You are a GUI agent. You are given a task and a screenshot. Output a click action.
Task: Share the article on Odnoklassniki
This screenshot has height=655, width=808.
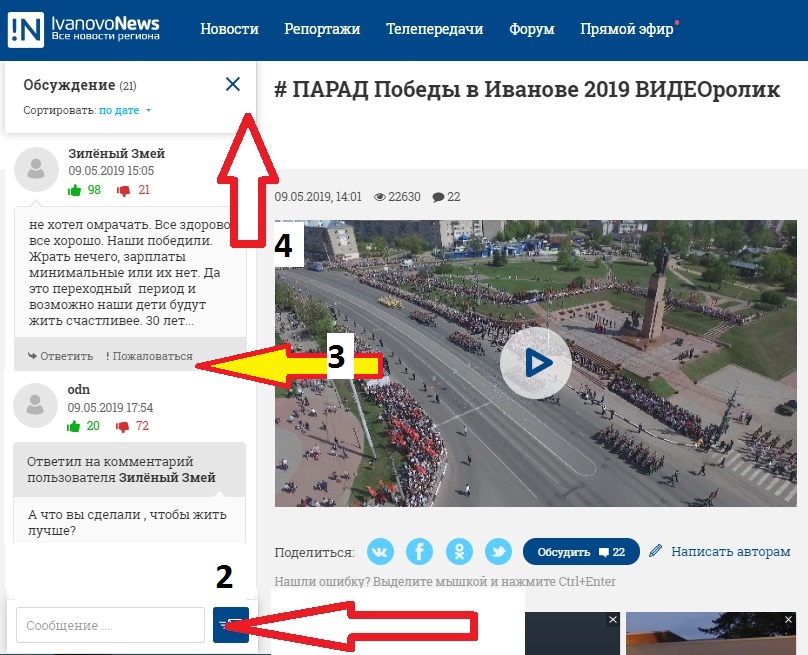(459, 551)
